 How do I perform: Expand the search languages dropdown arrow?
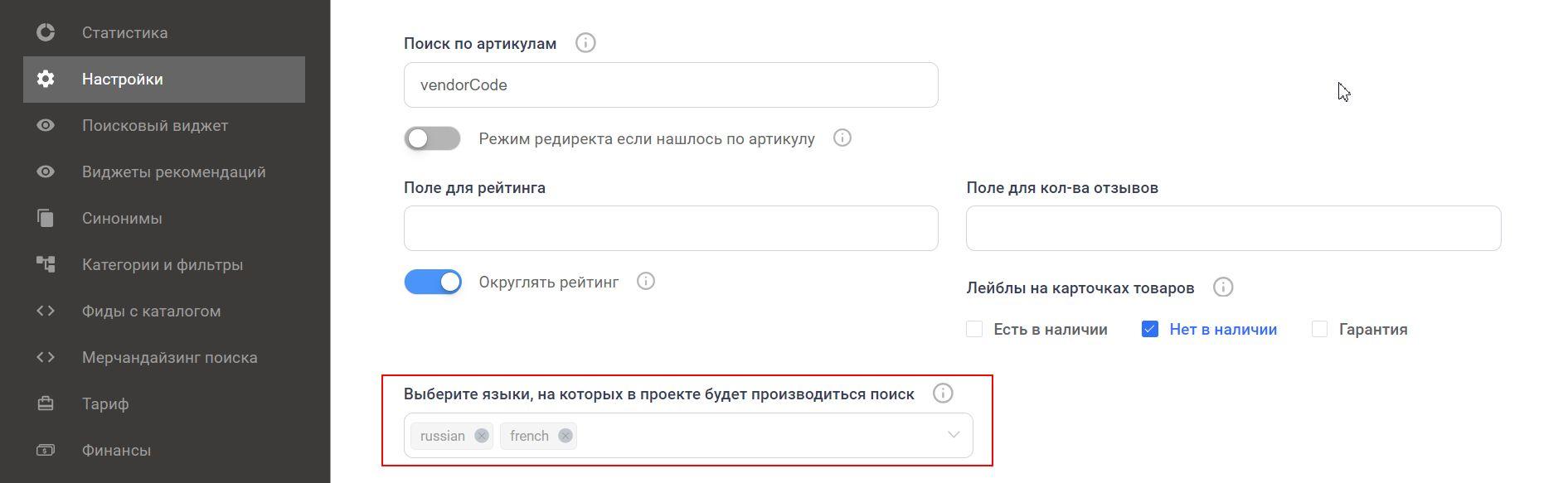point(954,435)
